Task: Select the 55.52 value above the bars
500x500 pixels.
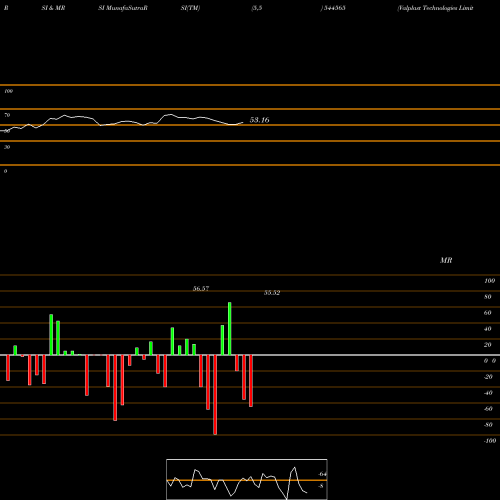Action: 272,293
